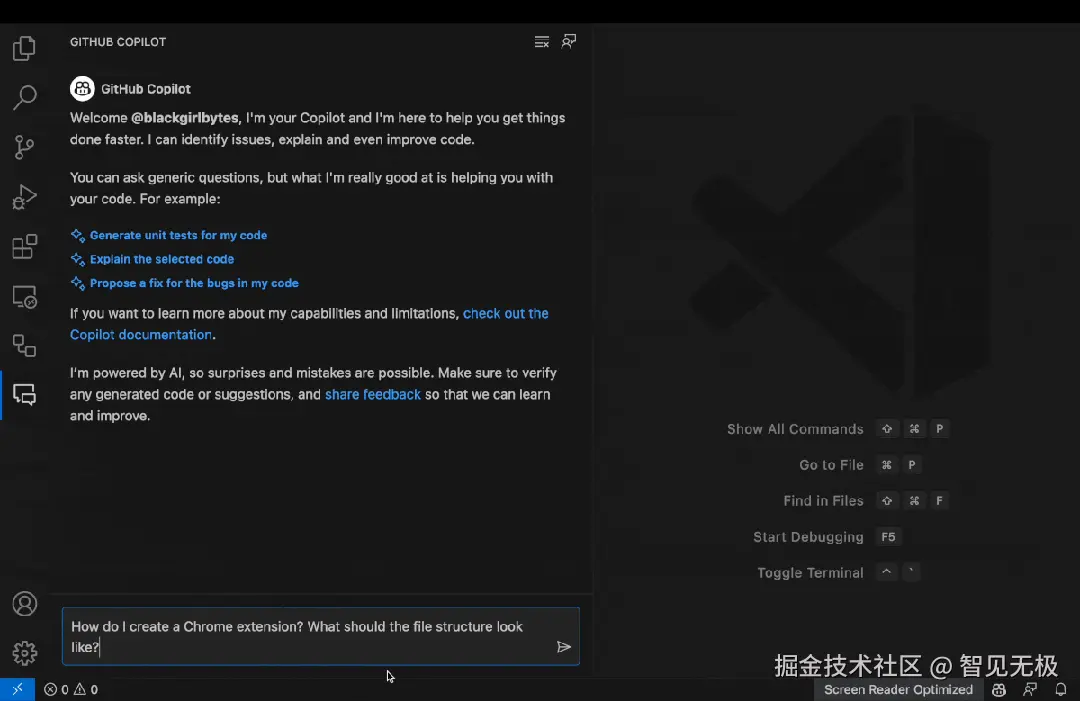Select the Chat view icon in activity bar
This screenshot has width=1080, height=701.
point(24,395)
